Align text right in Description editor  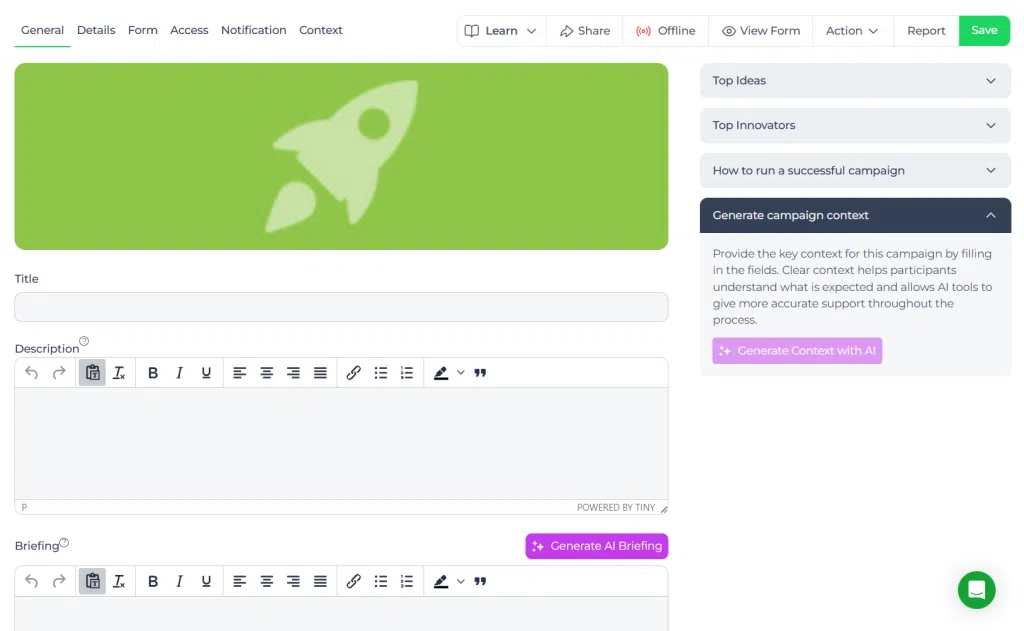coord(293,373)
